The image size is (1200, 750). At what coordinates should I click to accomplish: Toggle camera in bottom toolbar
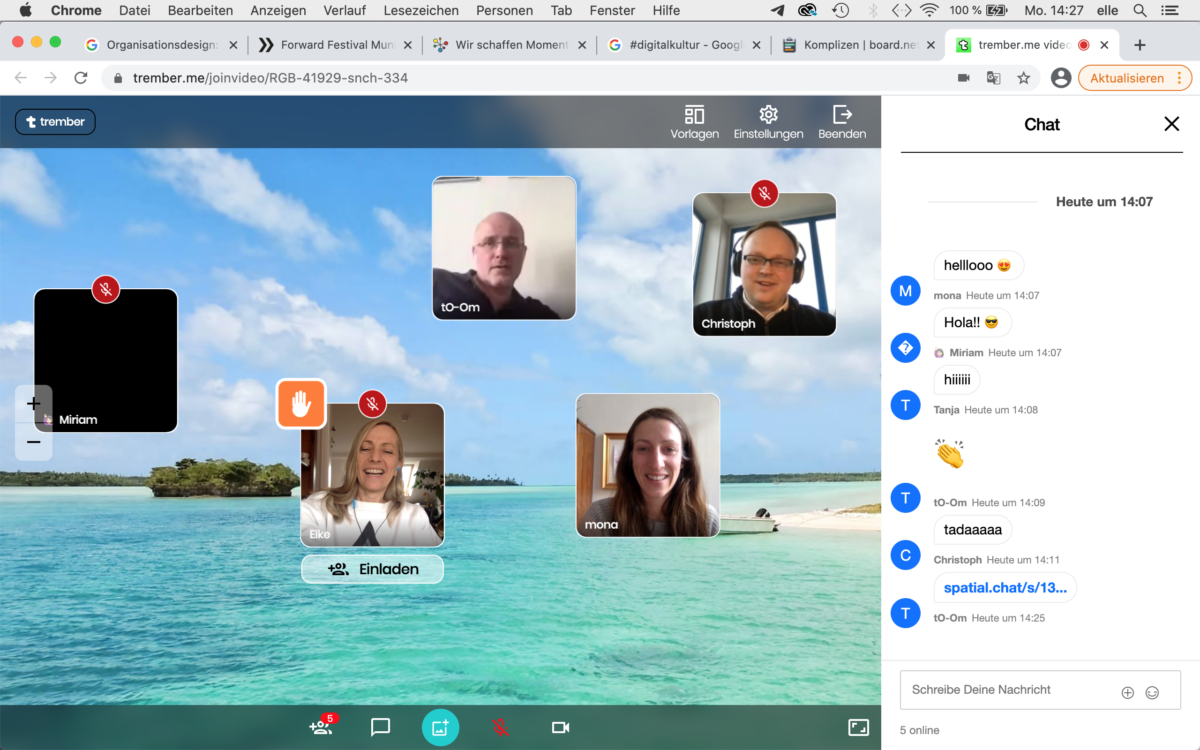click(560, 727)
